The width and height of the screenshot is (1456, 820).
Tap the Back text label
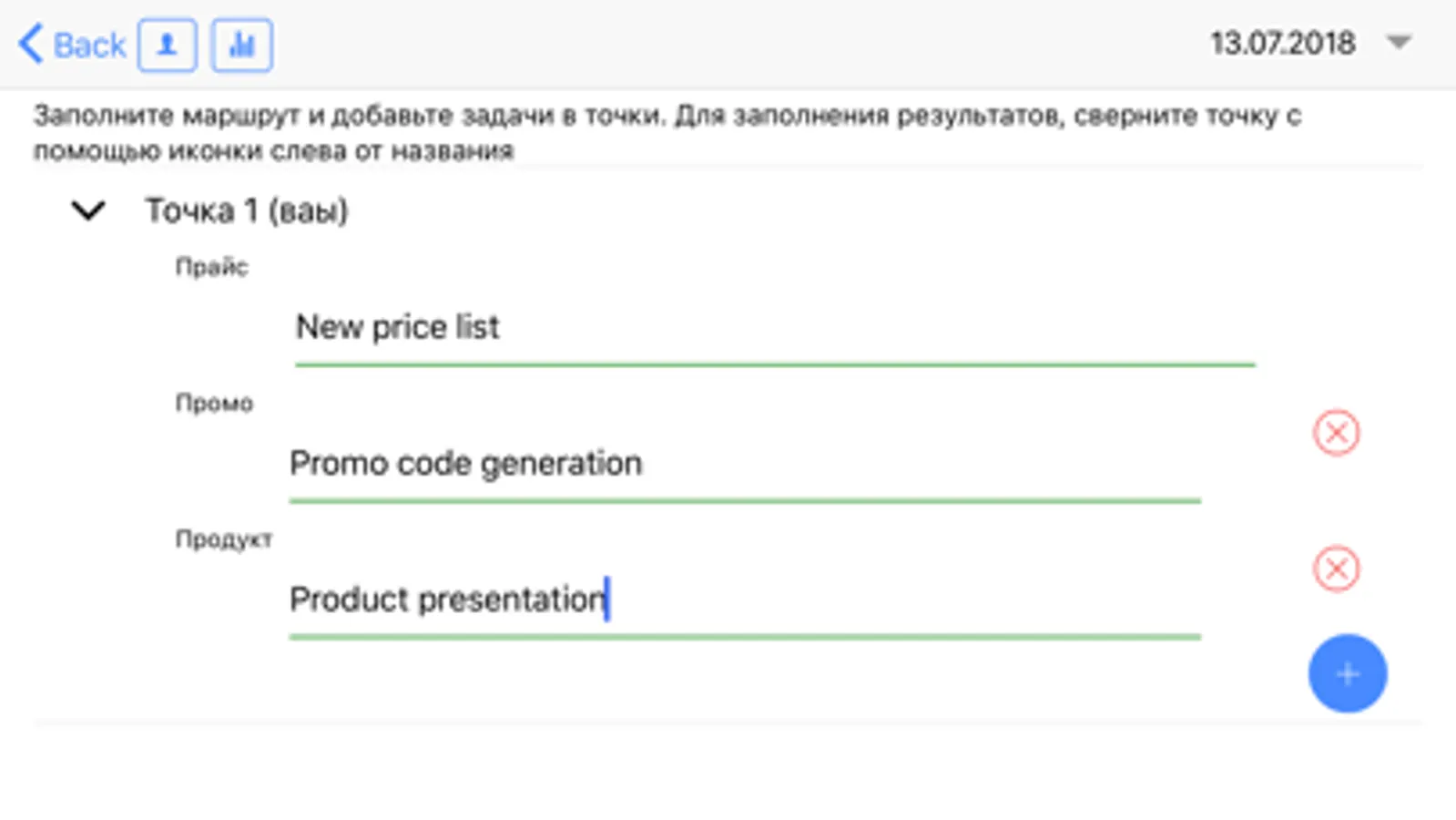pos(89,45)
